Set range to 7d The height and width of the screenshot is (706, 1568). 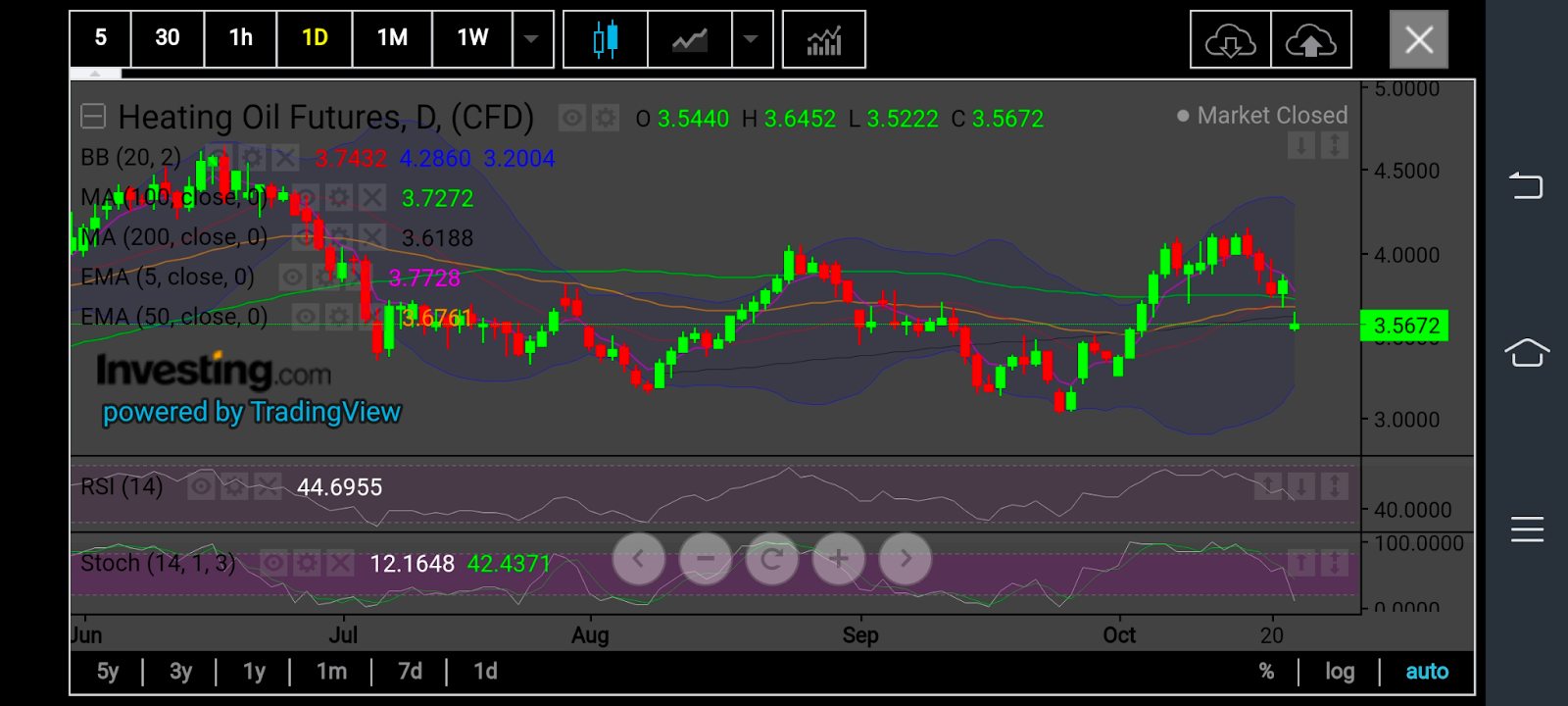pyautogui.click(x=410, y=672)
